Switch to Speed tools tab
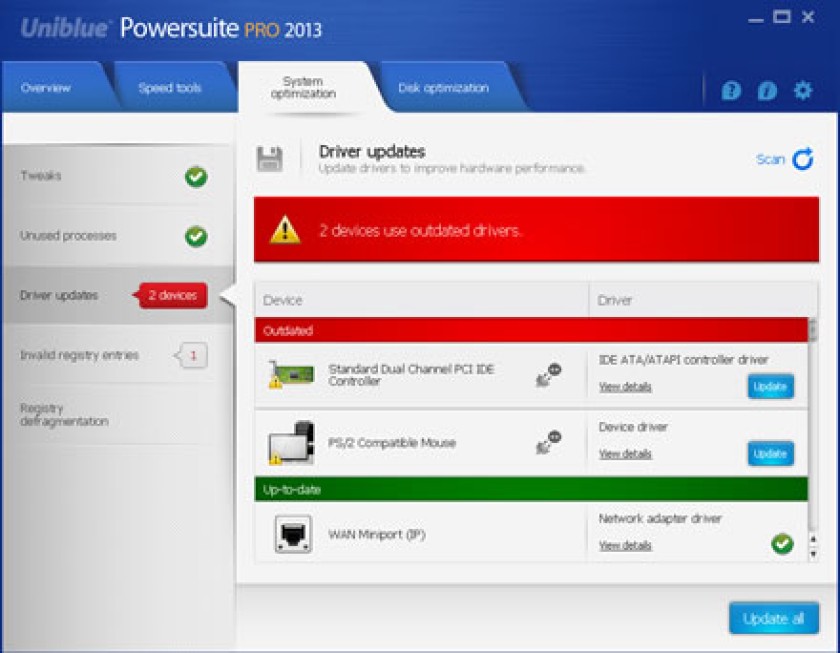 (x=170, y=88)
